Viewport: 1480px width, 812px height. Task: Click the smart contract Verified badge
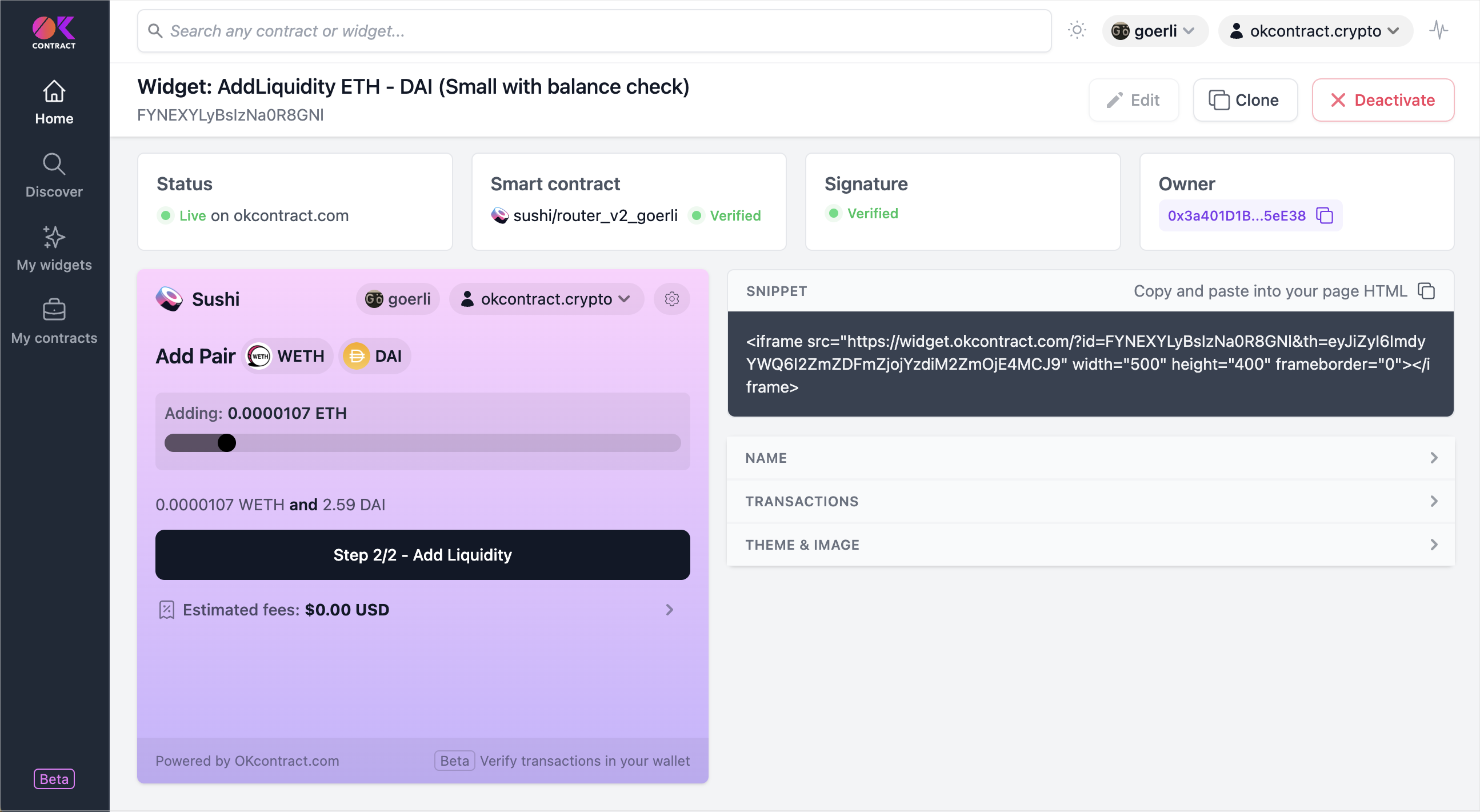725,215
